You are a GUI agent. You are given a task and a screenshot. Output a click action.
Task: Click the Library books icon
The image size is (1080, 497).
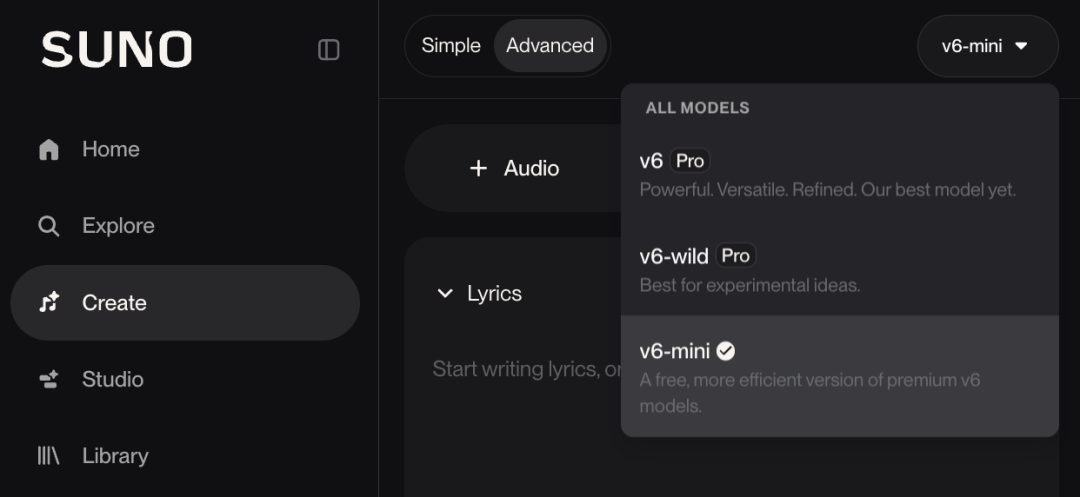point(48,456)
